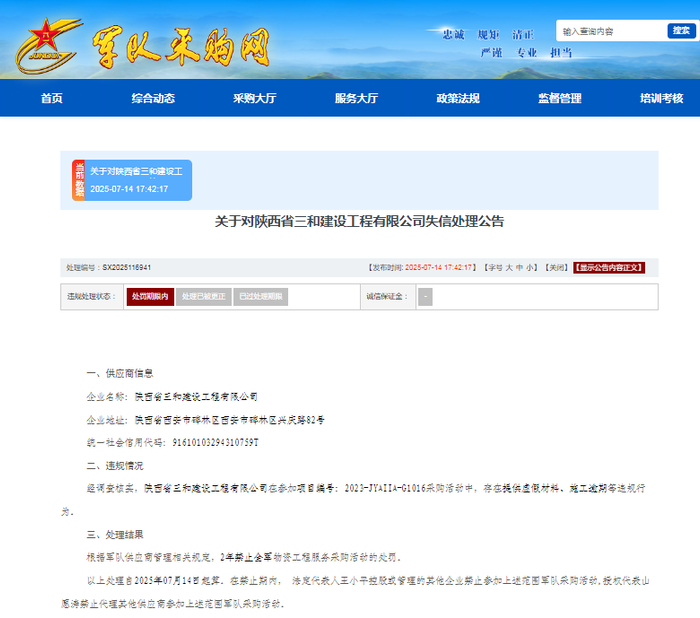Click the red 显示公告内容正文 button

[x=609, y=267]
